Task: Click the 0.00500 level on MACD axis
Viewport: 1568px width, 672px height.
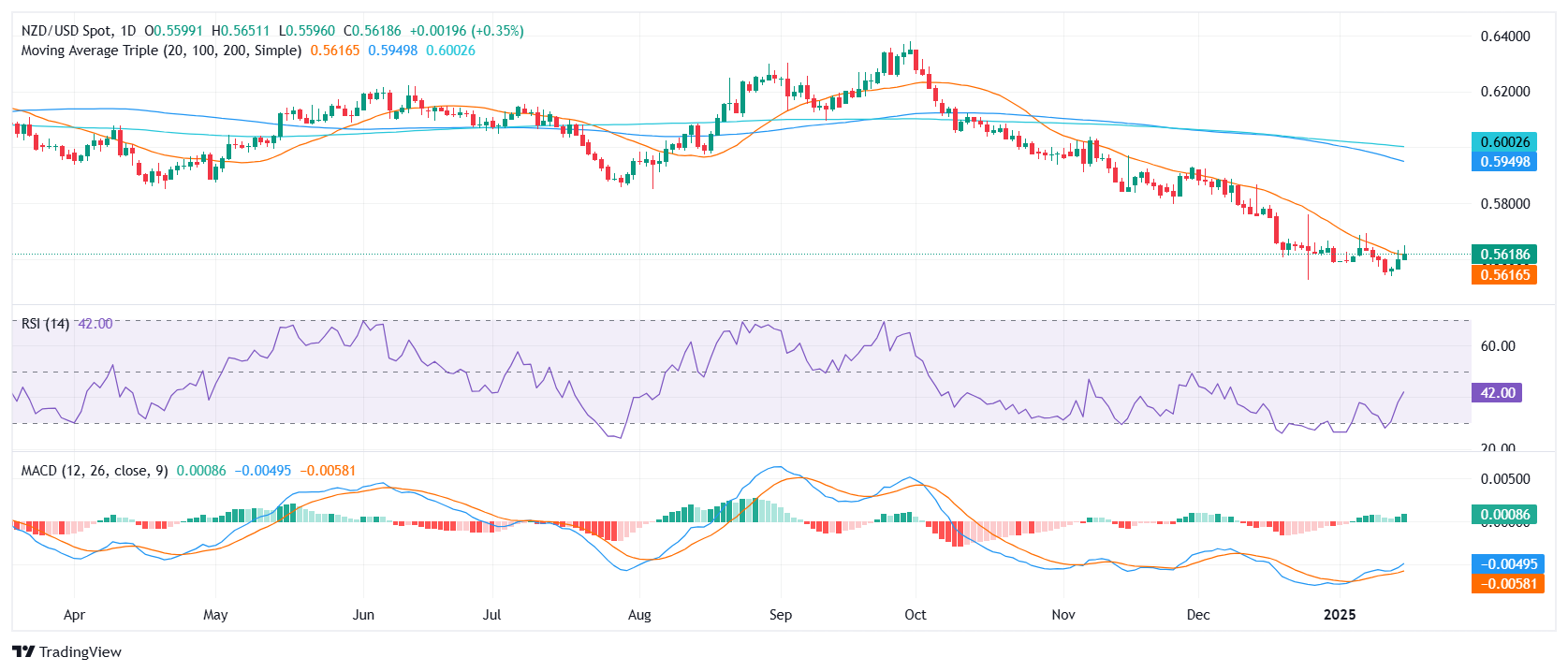Action: pyautogui.click(x=1504, y=479)
